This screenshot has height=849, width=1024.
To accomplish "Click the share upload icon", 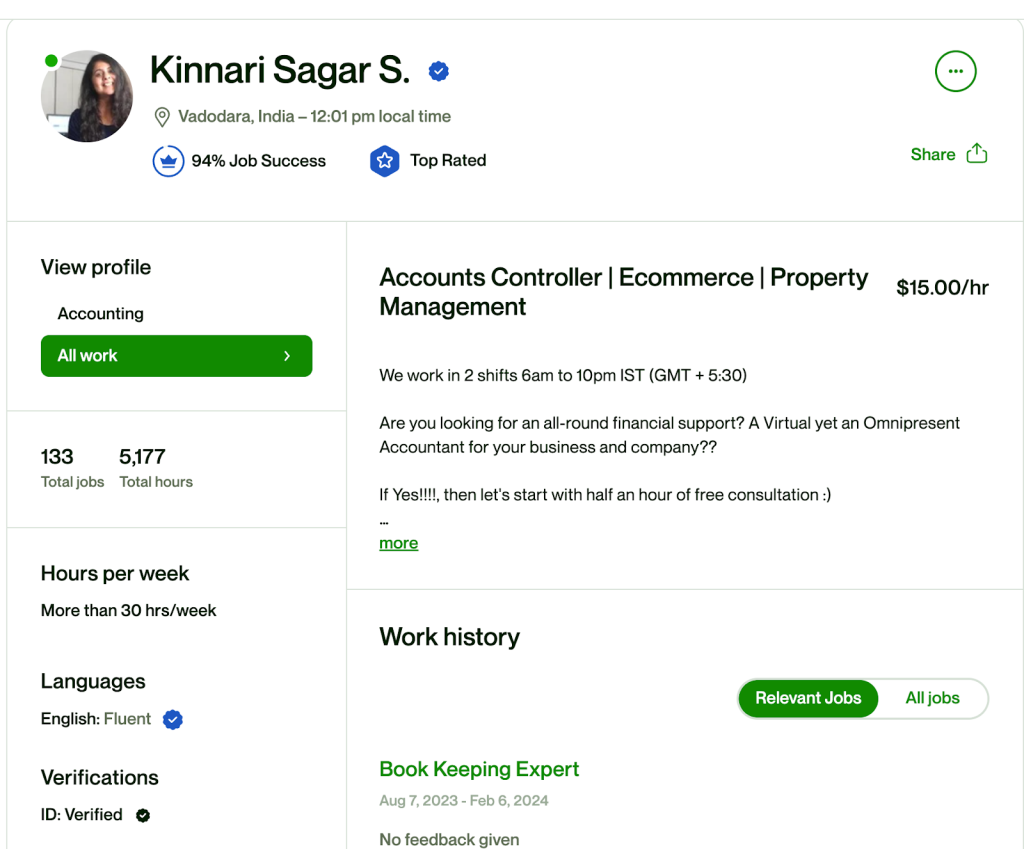I will 977,154.
